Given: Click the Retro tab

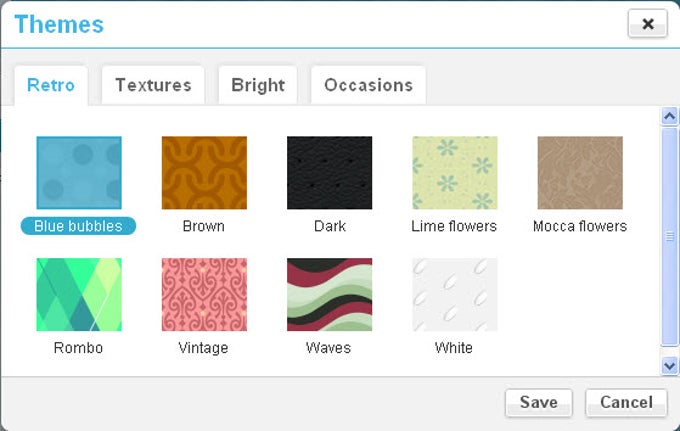Looking at the screenshot, I should point(51,85).
